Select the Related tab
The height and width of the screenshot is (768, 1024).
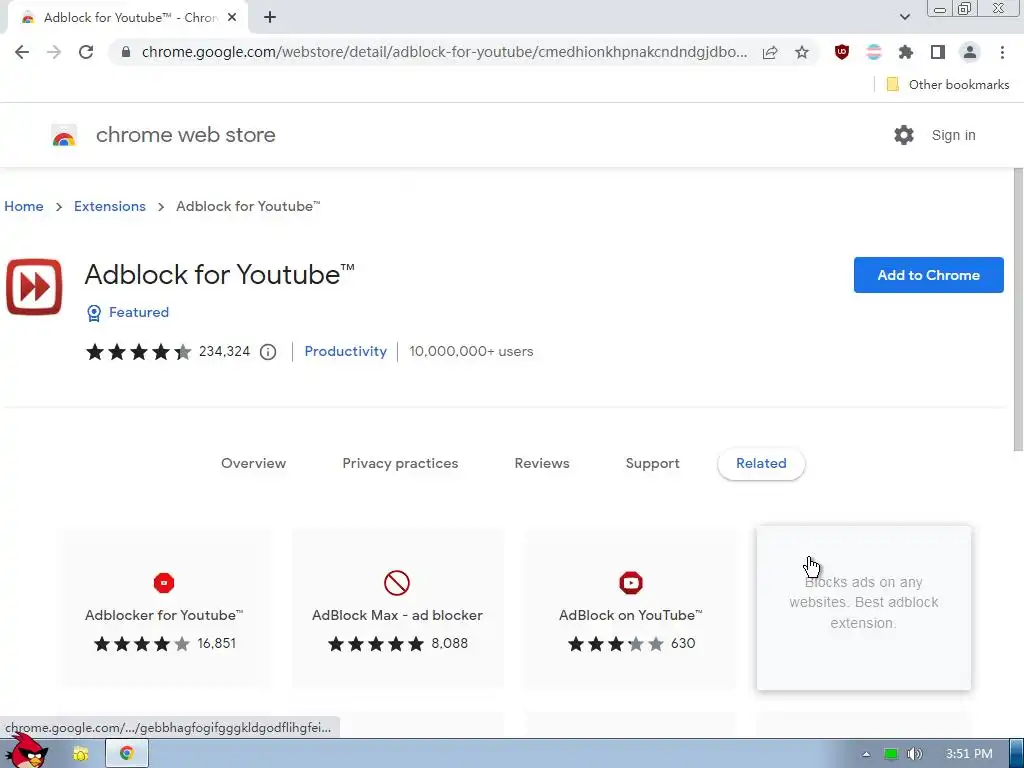tap(761, 464)
